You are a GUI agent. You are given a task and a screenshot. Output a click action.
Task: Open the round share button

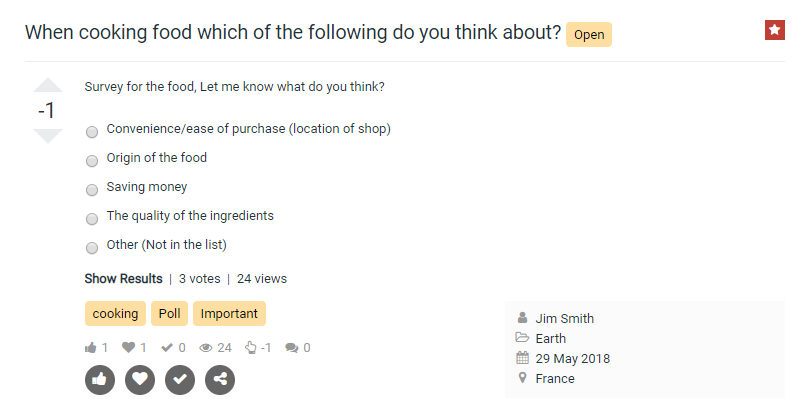click(x=220, y=379)
